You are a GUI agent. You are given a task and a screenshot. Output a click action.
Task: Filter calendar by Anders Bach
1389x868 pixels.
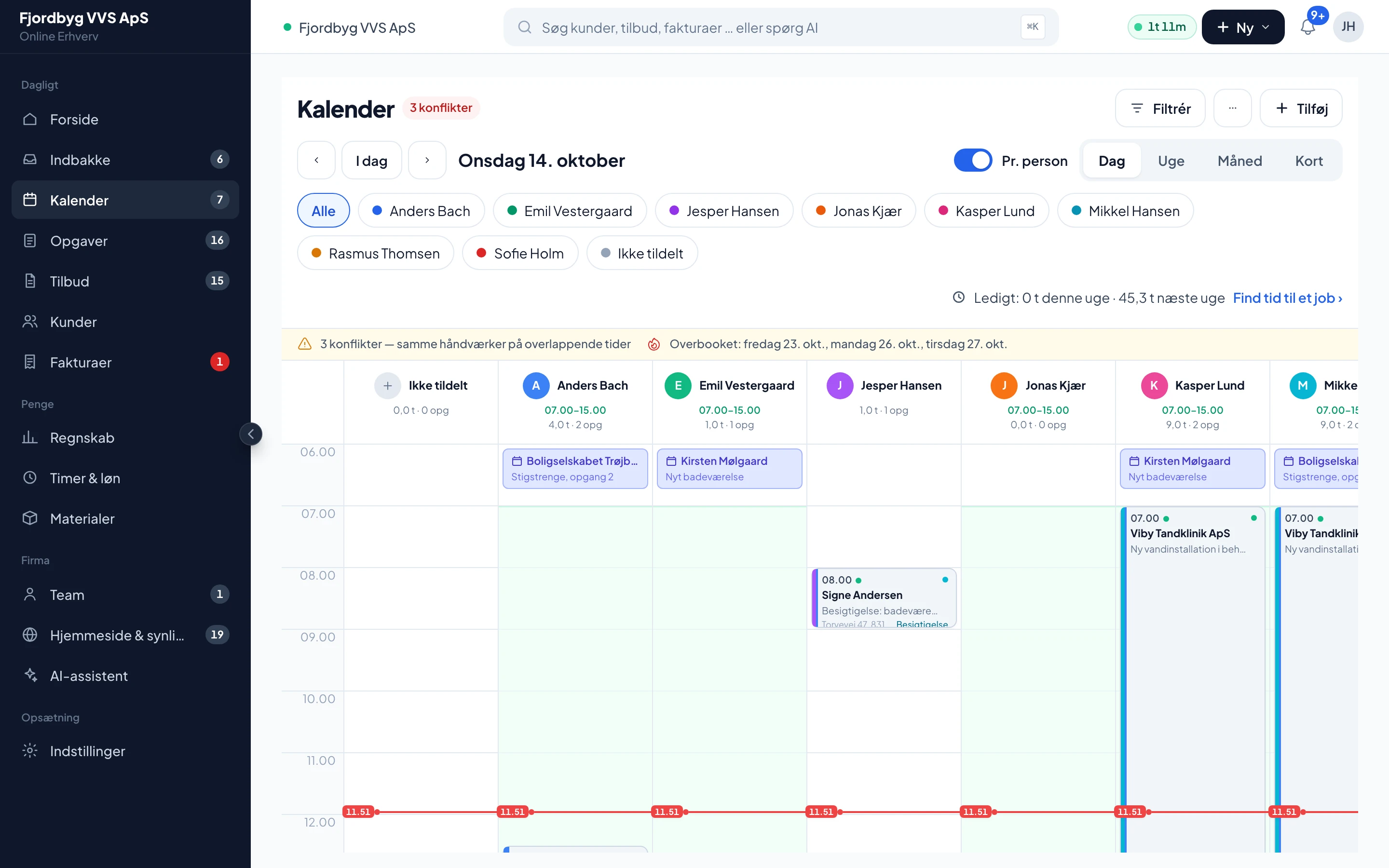[x=422, y=211]
